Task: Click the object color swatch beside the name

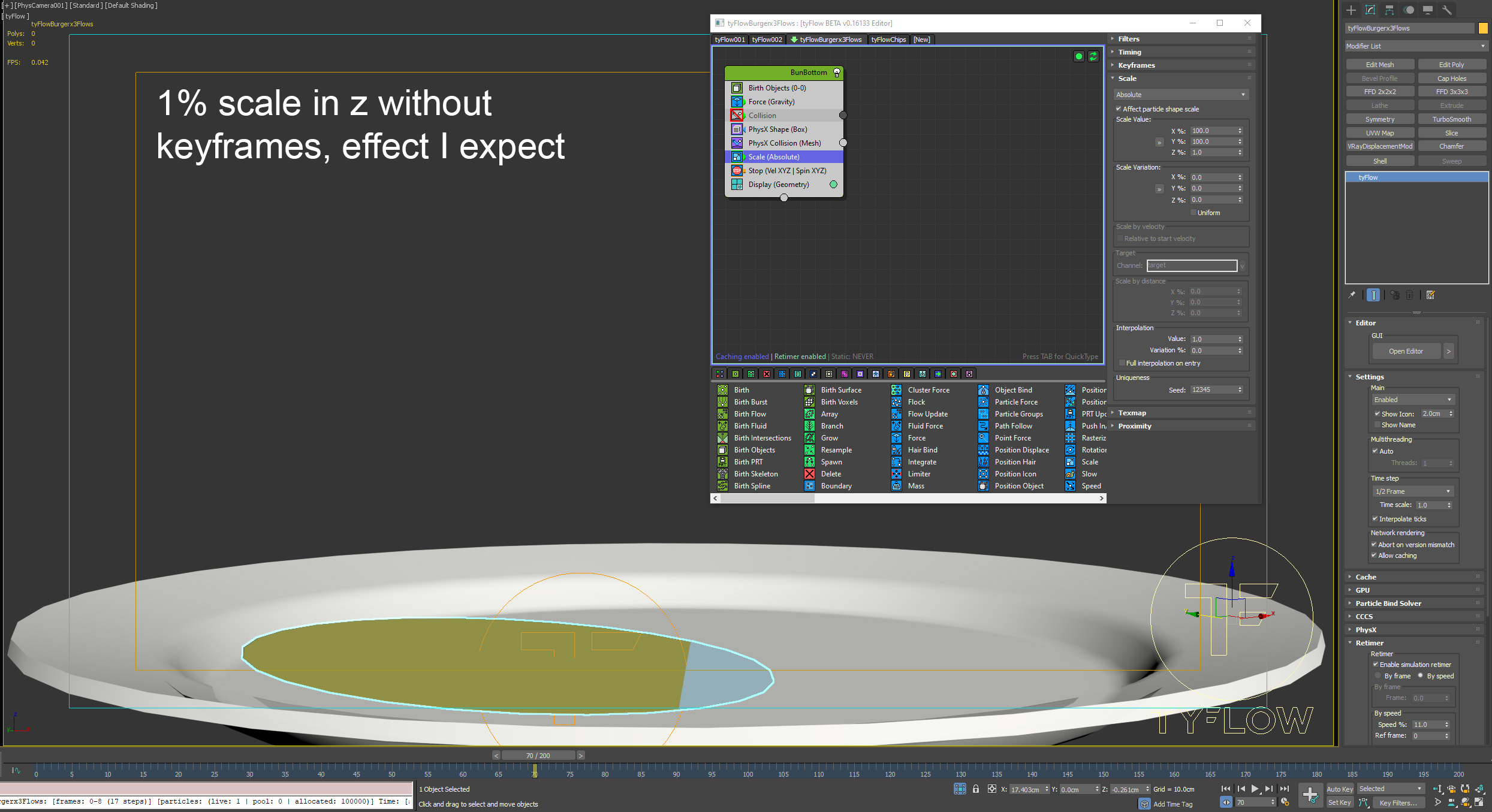Action: click(1483, 28)
